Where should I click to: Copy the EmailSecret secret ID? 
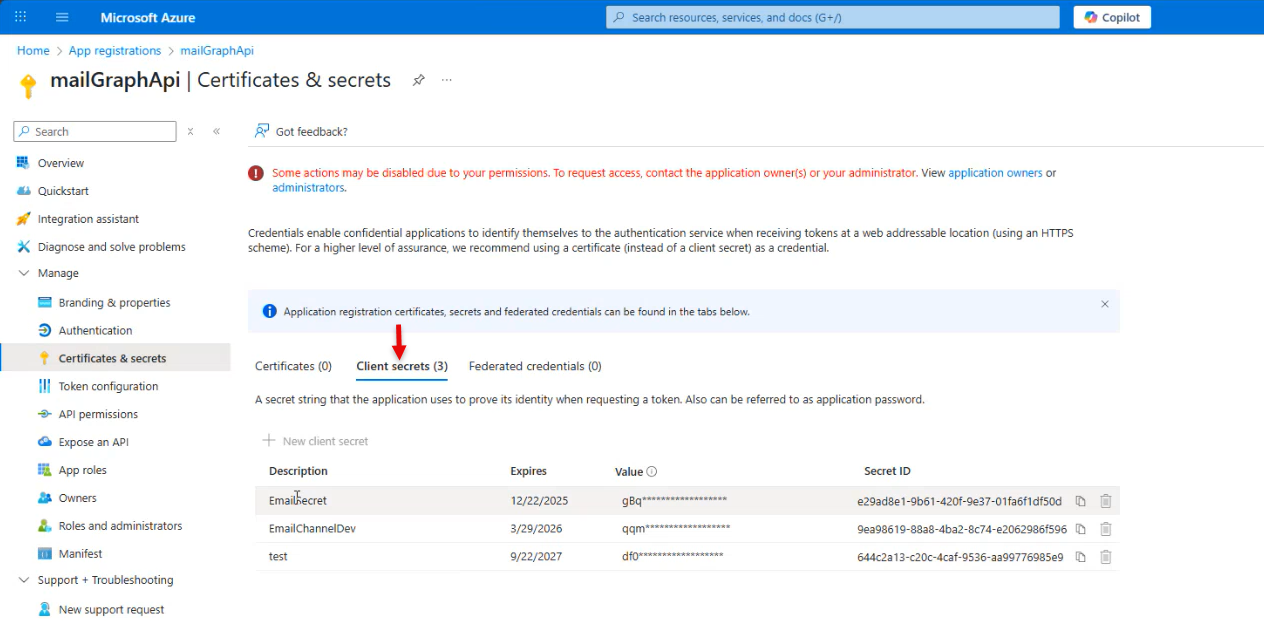click(x=1081, y=501)
